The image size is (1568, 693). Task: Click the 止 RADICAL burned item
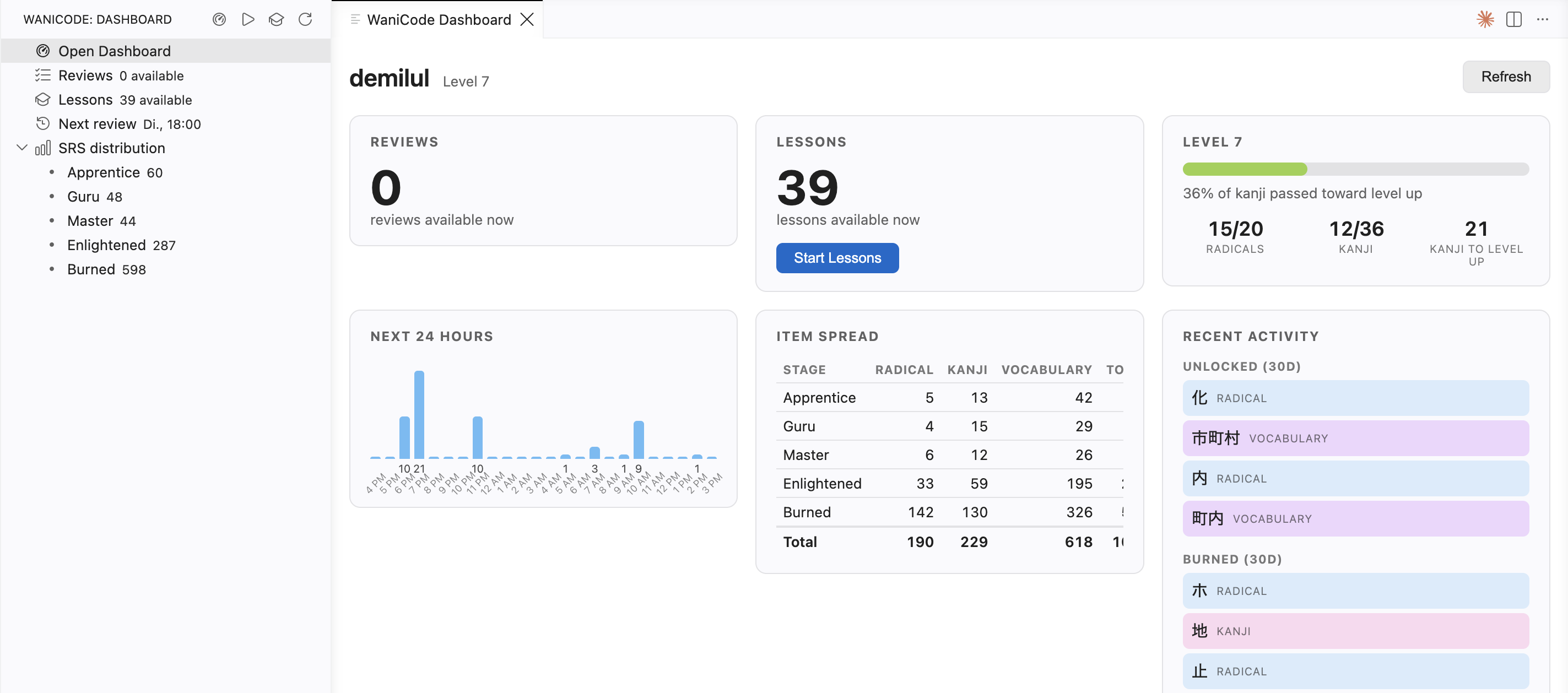pyautogui.click(x=1355, y=671)
